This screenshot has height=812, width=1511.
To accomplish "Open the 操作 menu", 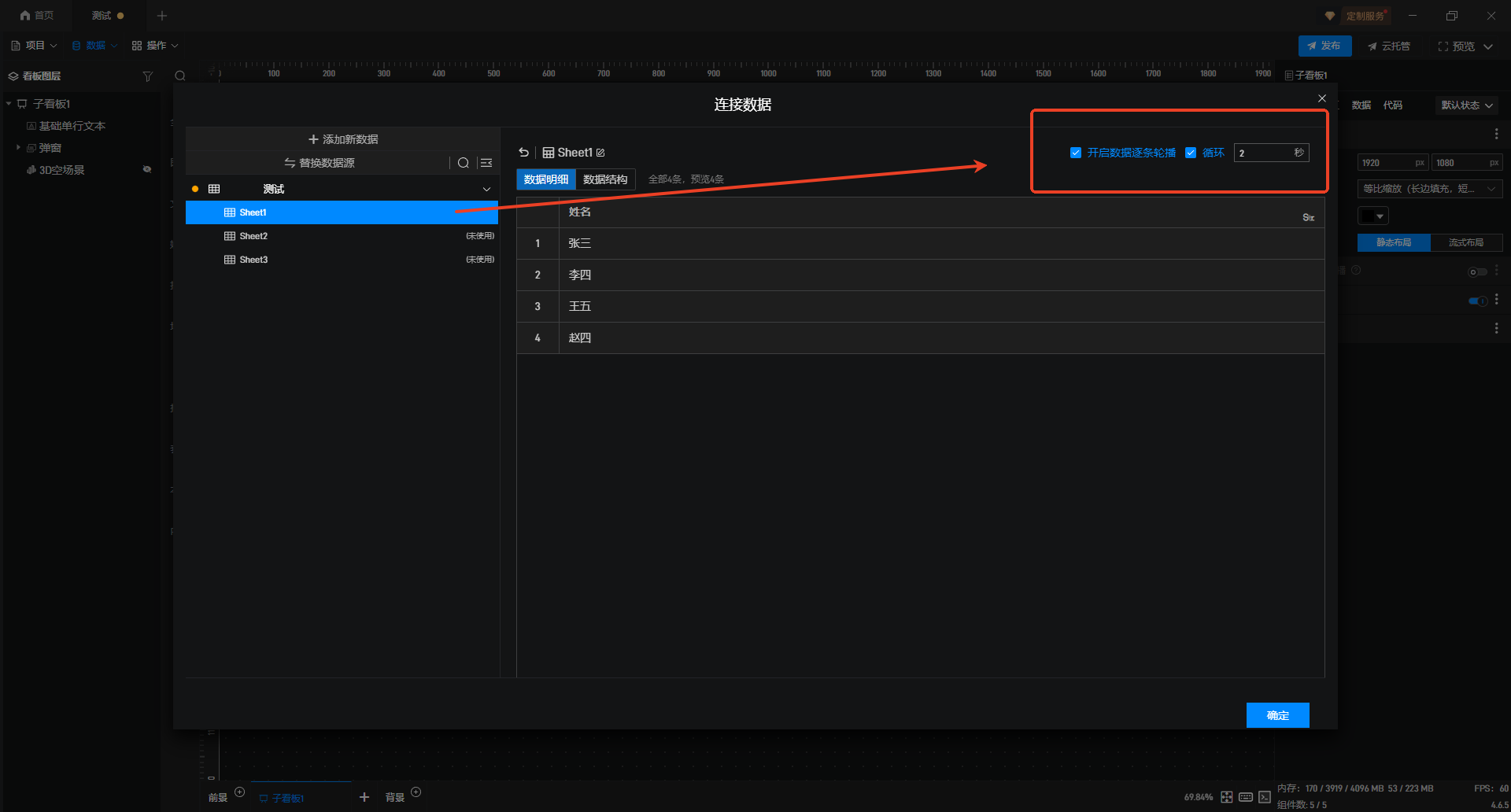I will [x=155, y=46].
